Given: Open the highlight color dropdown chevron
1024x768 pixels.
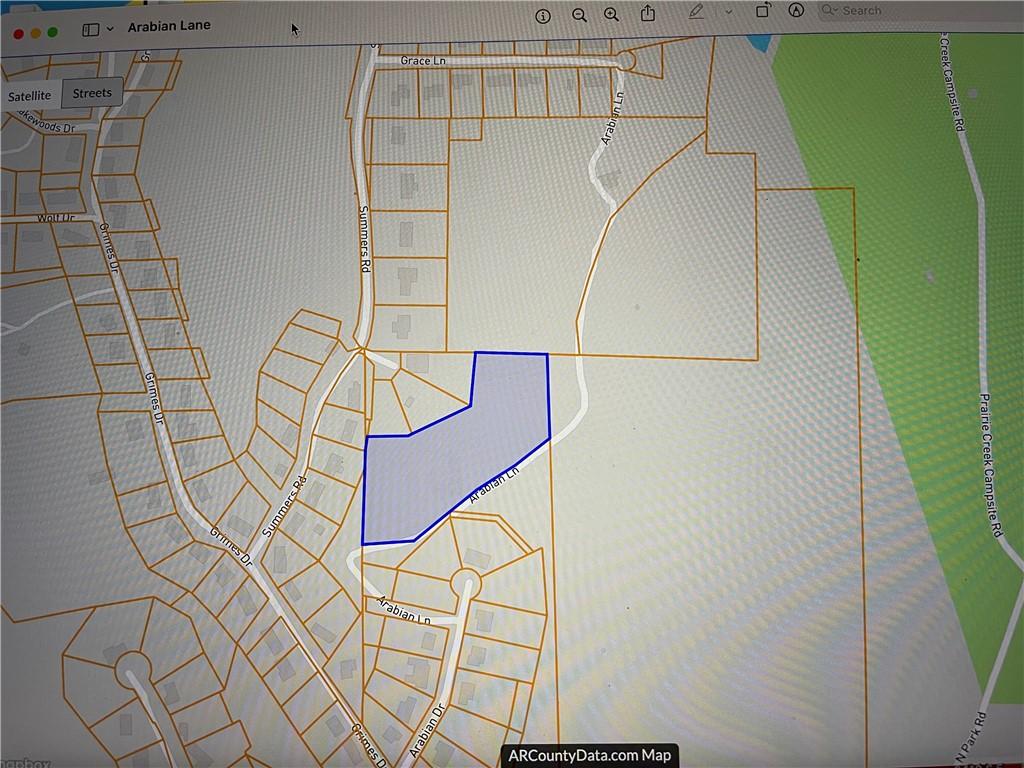Looking at the screenshot, I should pos(729,12).
